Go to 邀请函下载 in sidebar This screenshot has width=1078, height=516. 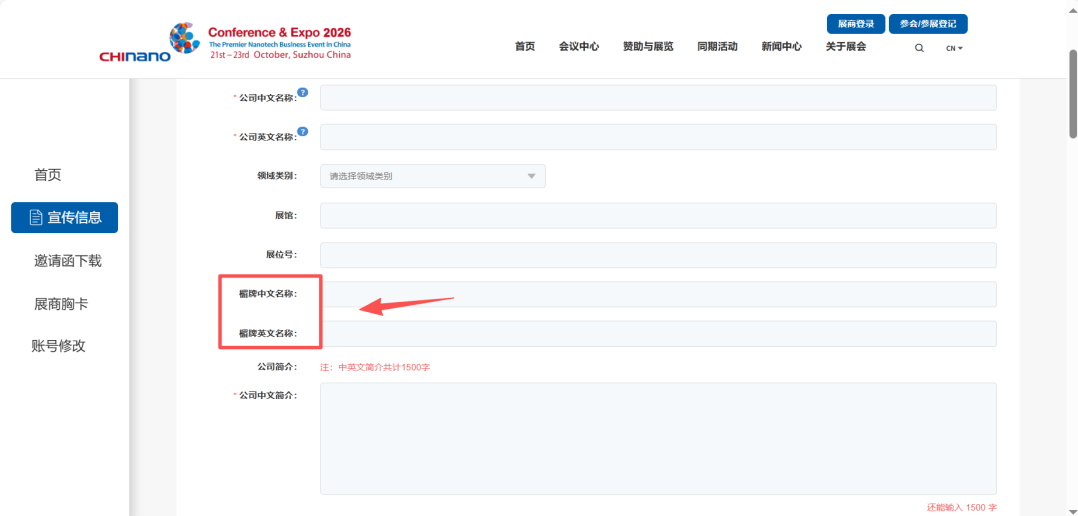click(x=67, y=261)
